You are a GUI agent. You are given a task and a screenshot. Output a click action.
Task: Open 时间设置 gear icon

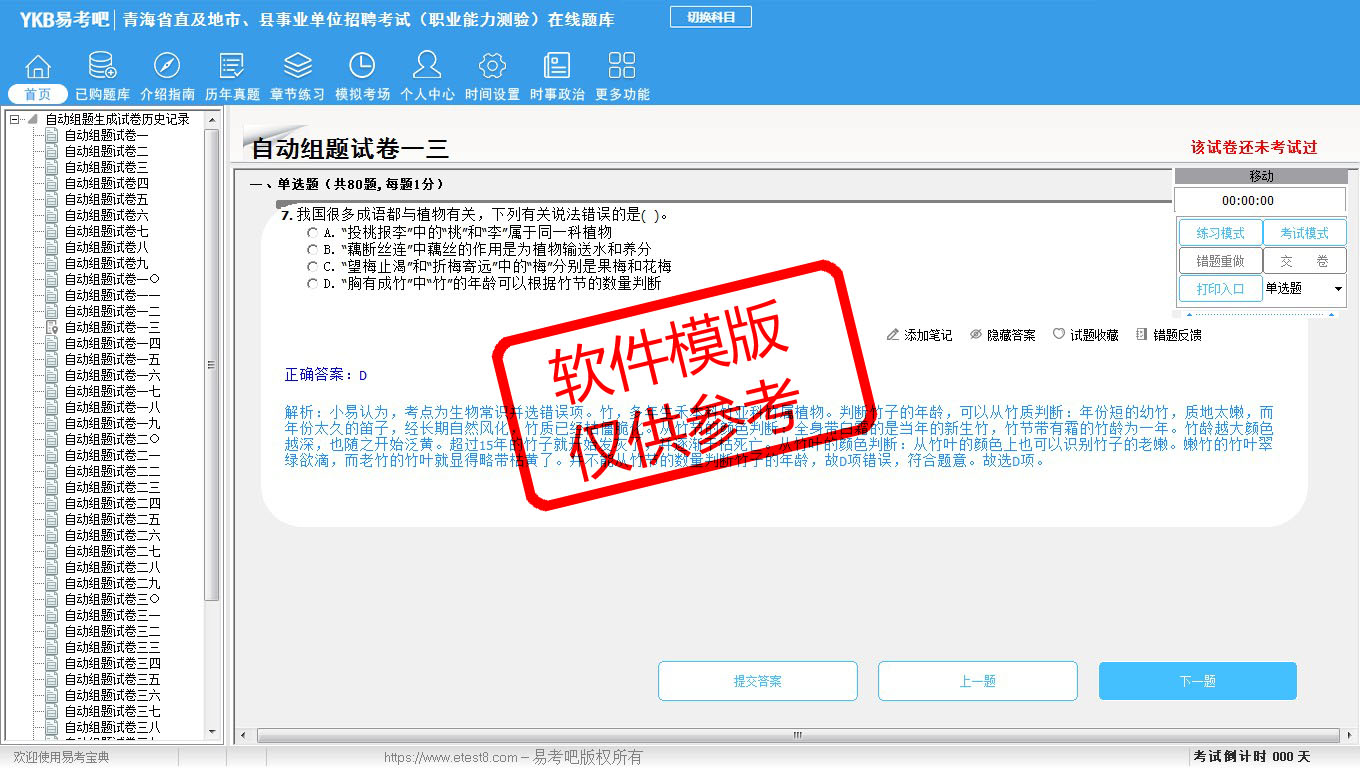tap(492, 67)
